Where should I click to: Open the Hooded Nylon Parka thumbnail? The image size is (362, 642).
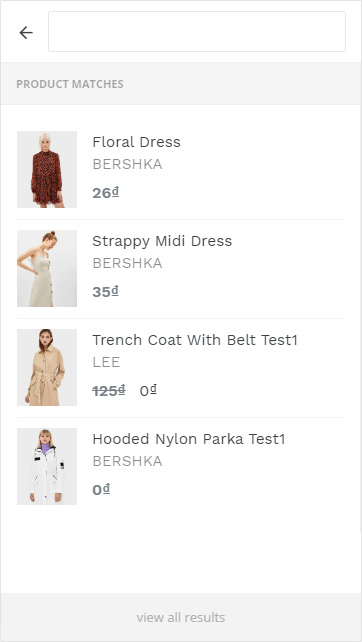[47, 466]
